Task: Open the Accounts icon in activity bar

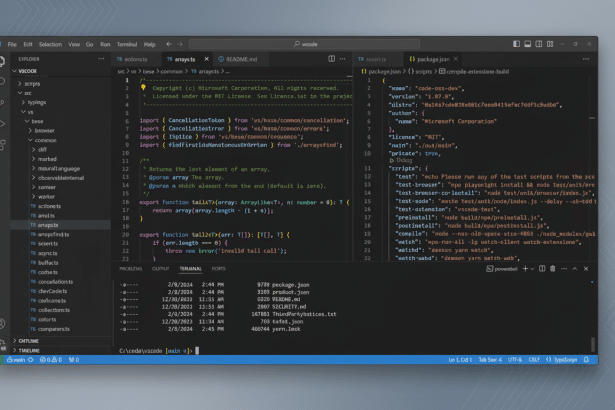Action: 2,324
